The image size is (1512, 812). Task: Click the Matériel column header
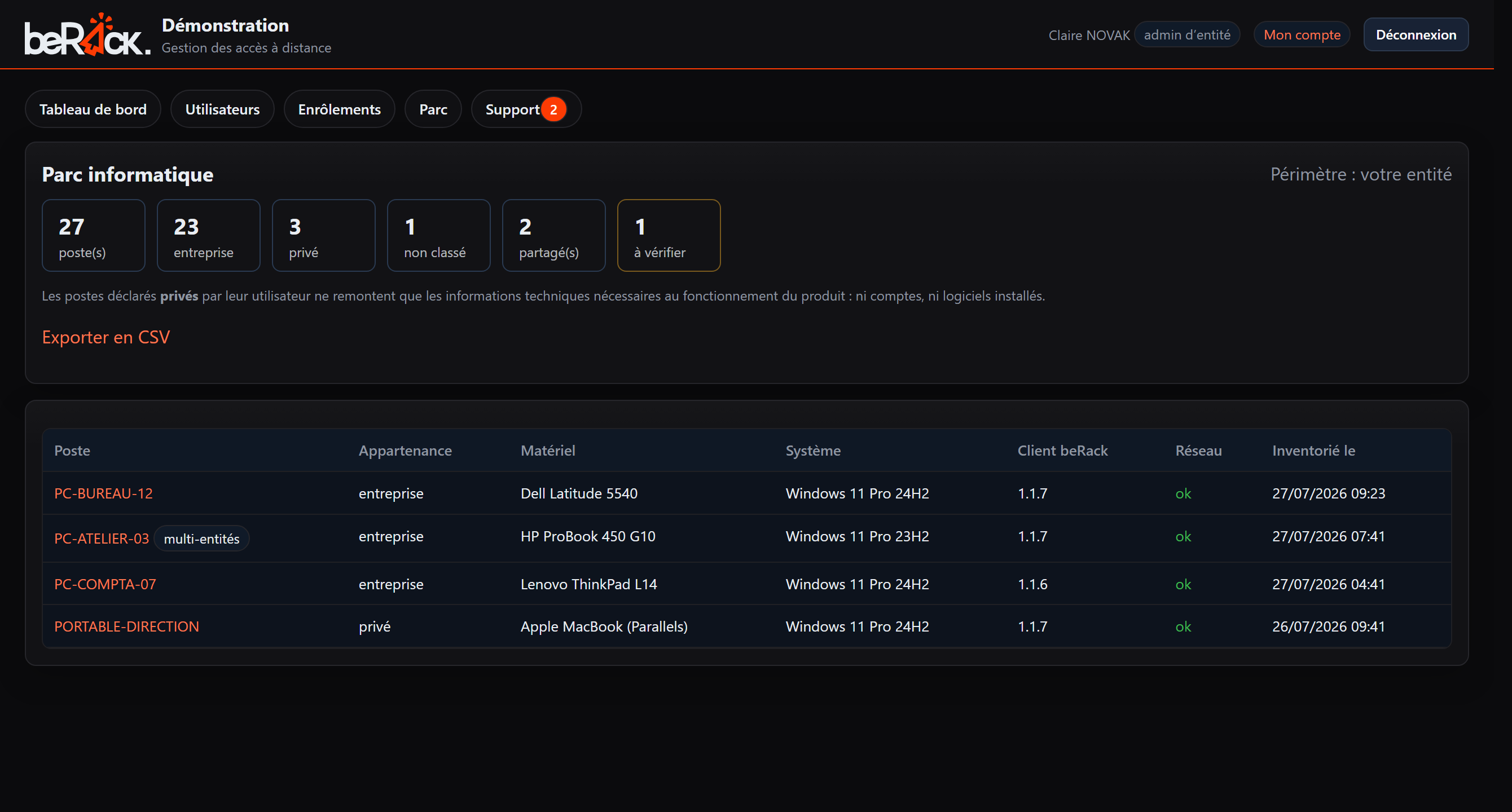[x=548, y=451]
